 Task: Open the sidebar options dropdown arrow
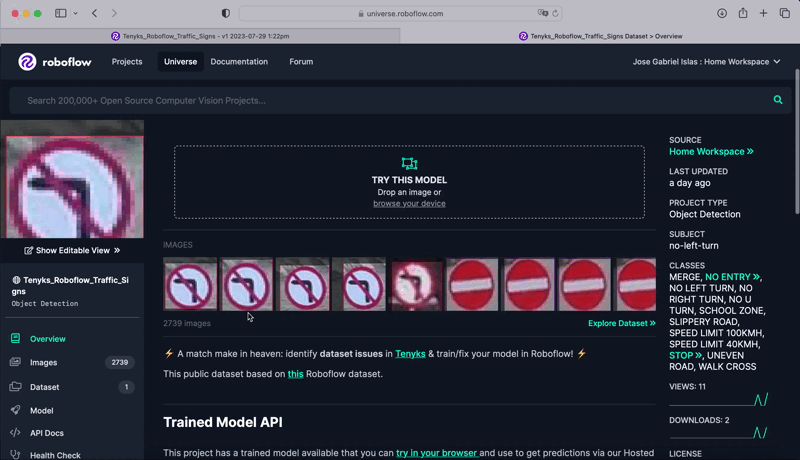tap(76, 13)
